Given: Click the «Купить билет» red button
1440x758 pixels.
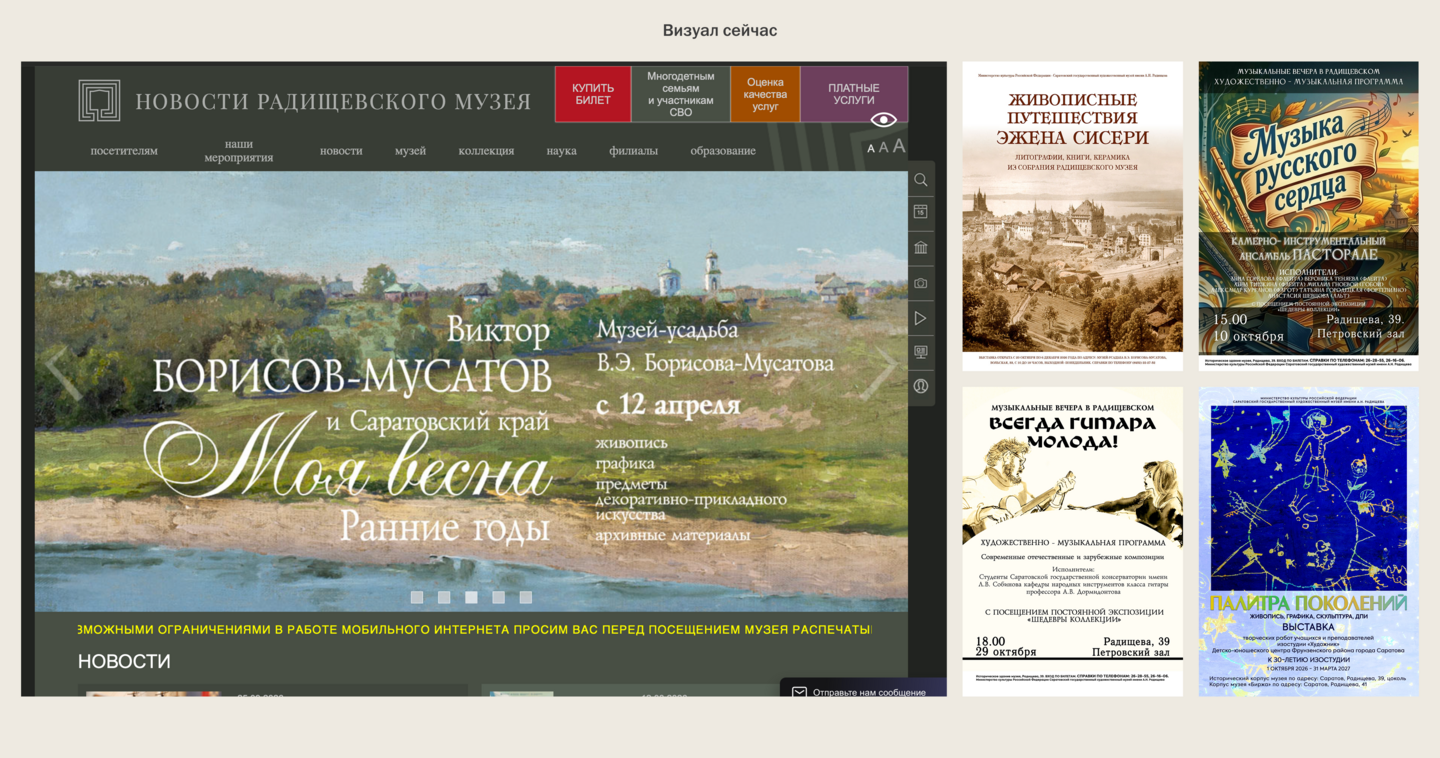Looking at the screenshot, I should click(x=593, y=94).
